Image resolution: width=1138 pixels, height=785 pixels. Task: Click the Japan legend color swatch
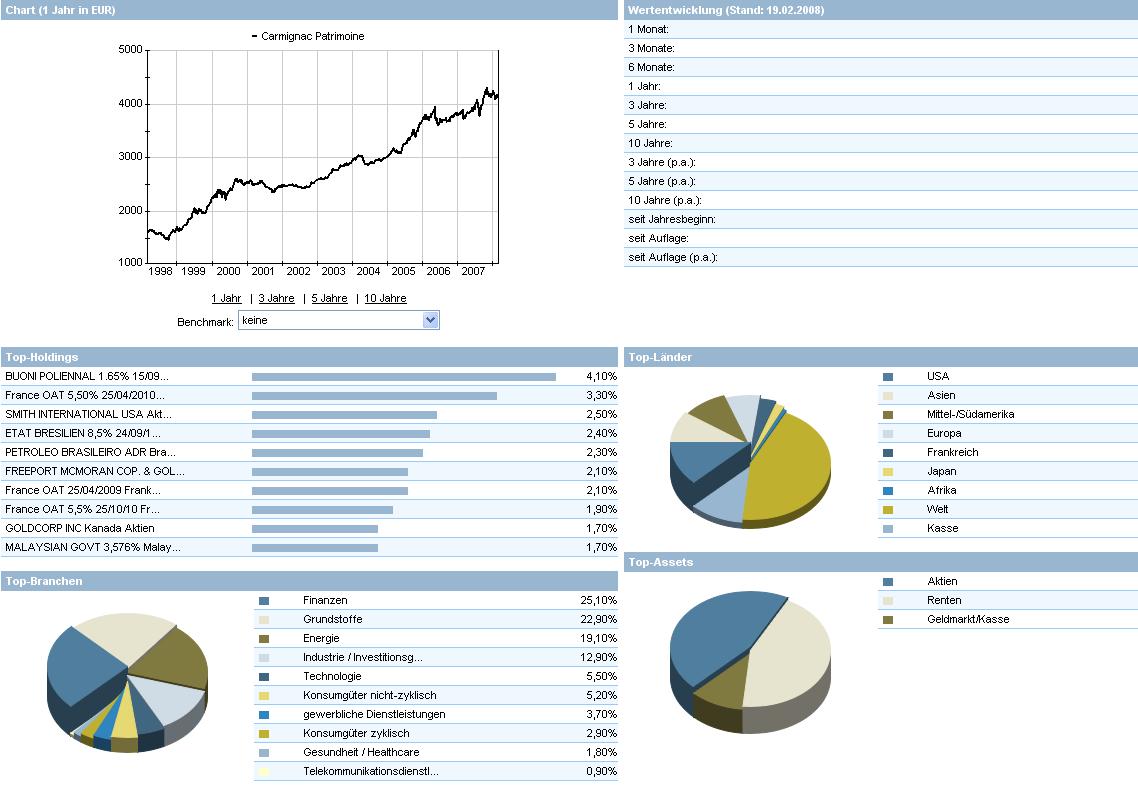point(888,472)
